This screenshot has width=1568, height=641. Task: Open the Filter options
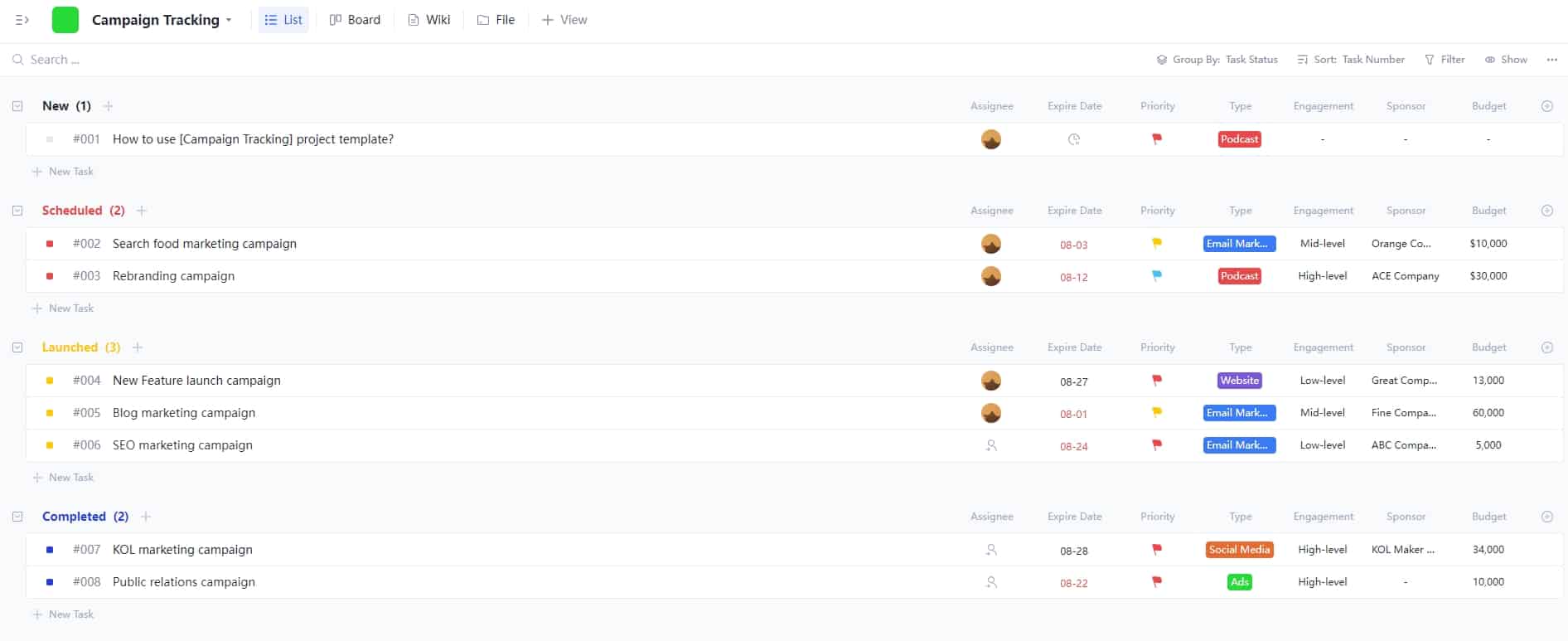[1445, 60]
